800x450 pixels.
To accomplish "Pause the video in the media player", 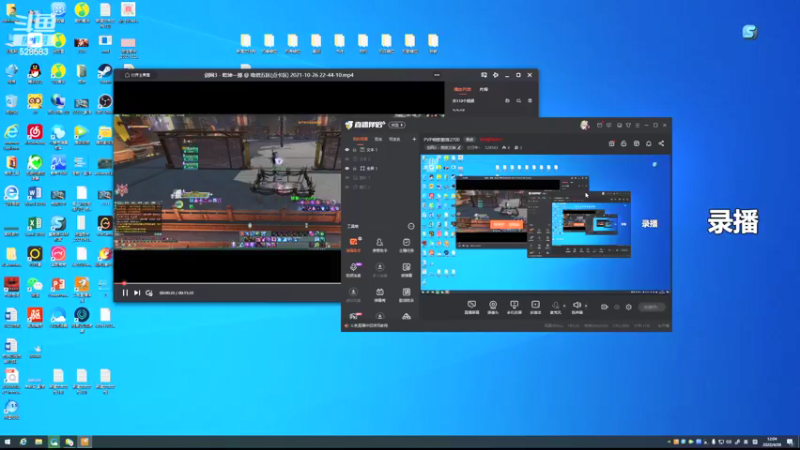I will [125, 293].
